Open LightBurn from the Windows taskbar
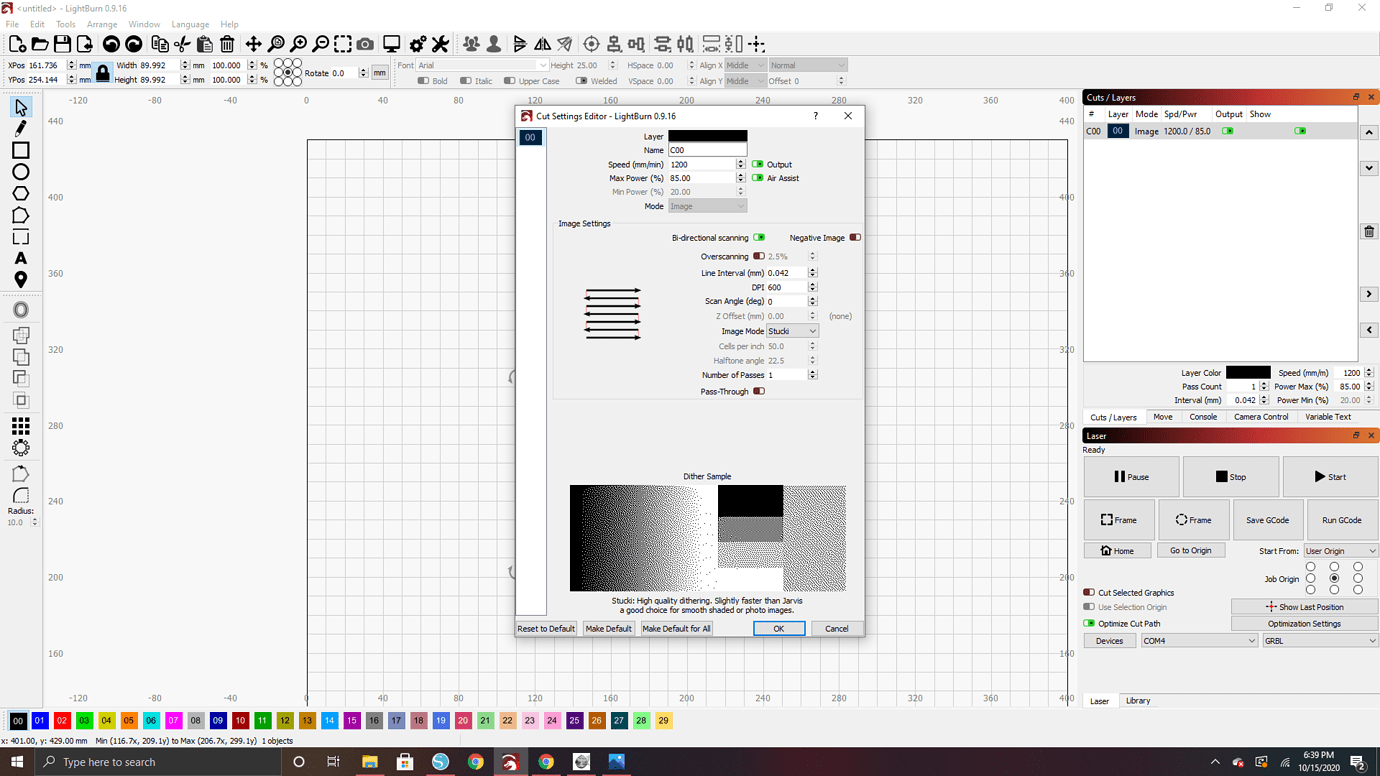The image size is (1380, 776). coord(510,762)
